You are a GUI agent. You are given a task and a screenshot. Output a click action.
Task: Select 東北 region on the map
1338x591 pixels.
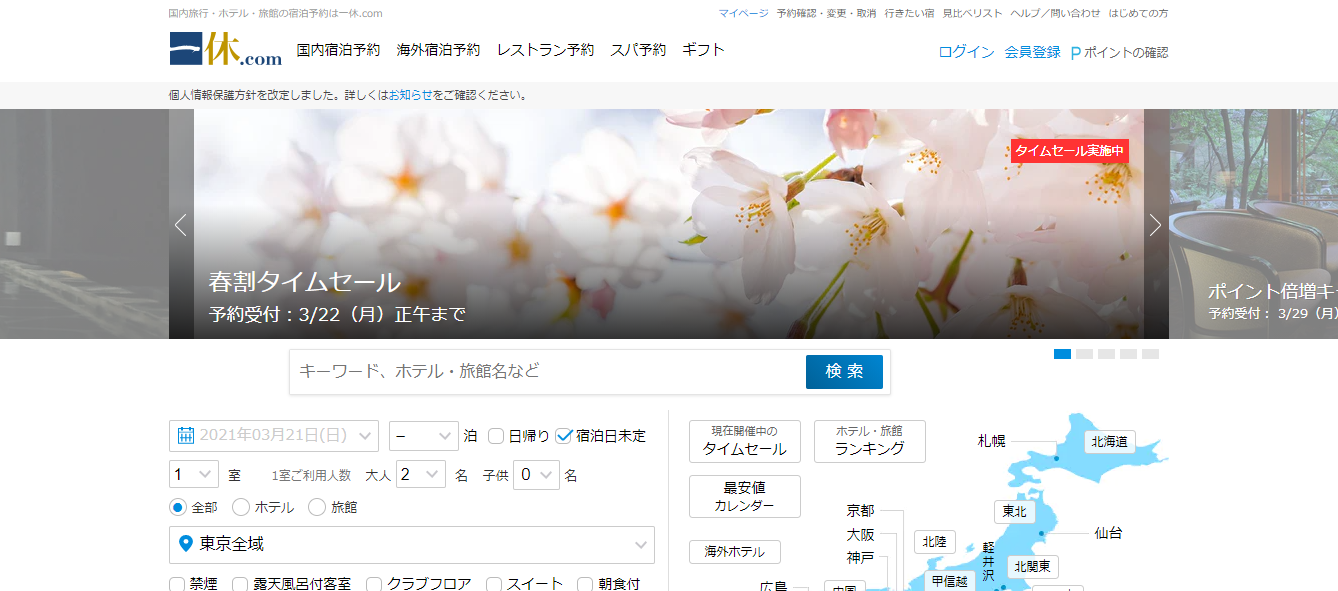click(x=1015, y=512)
